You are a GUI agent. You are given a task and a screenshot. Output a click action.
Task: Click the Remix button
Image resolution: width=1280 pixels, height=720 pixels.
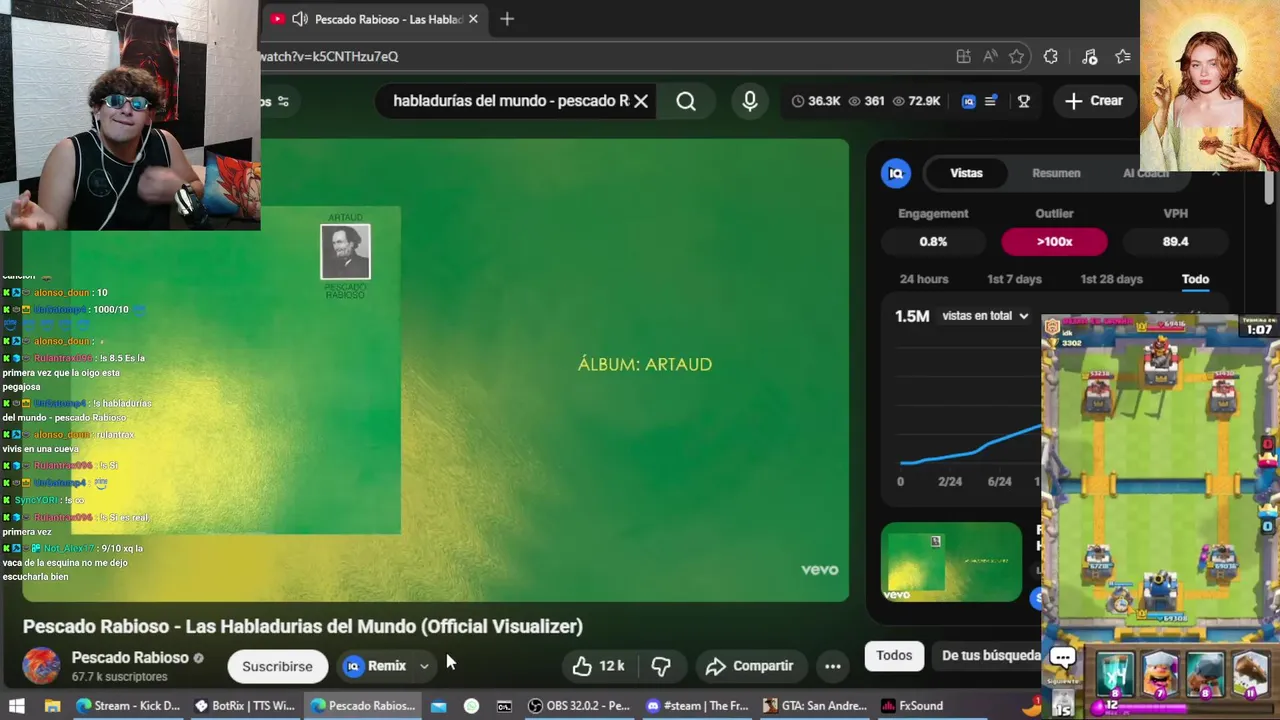pyautogui.click(x=376, y=666)
